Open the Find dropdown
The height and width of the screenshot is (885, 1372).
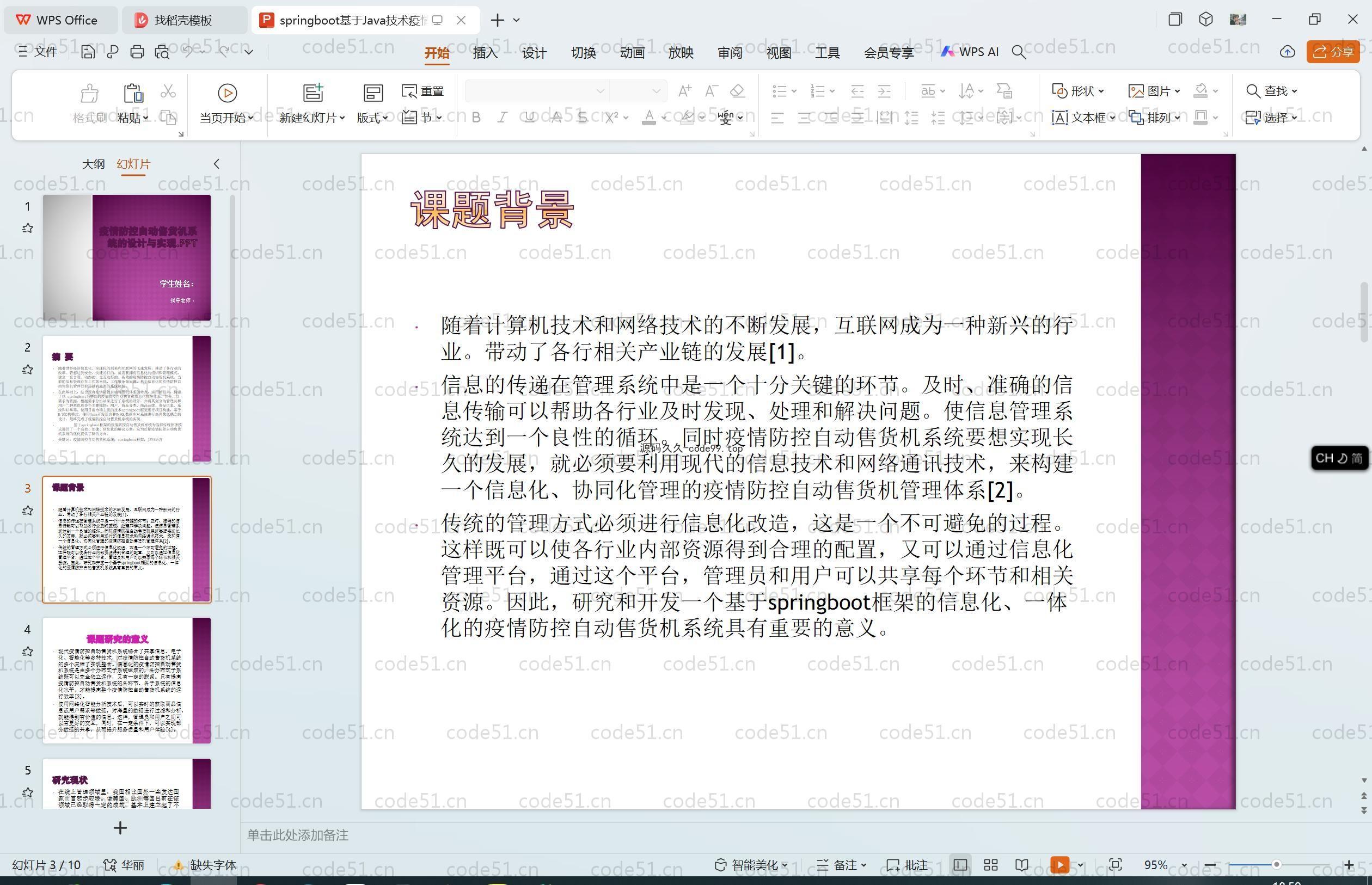pyautogui.click(x=1271, y=91)
